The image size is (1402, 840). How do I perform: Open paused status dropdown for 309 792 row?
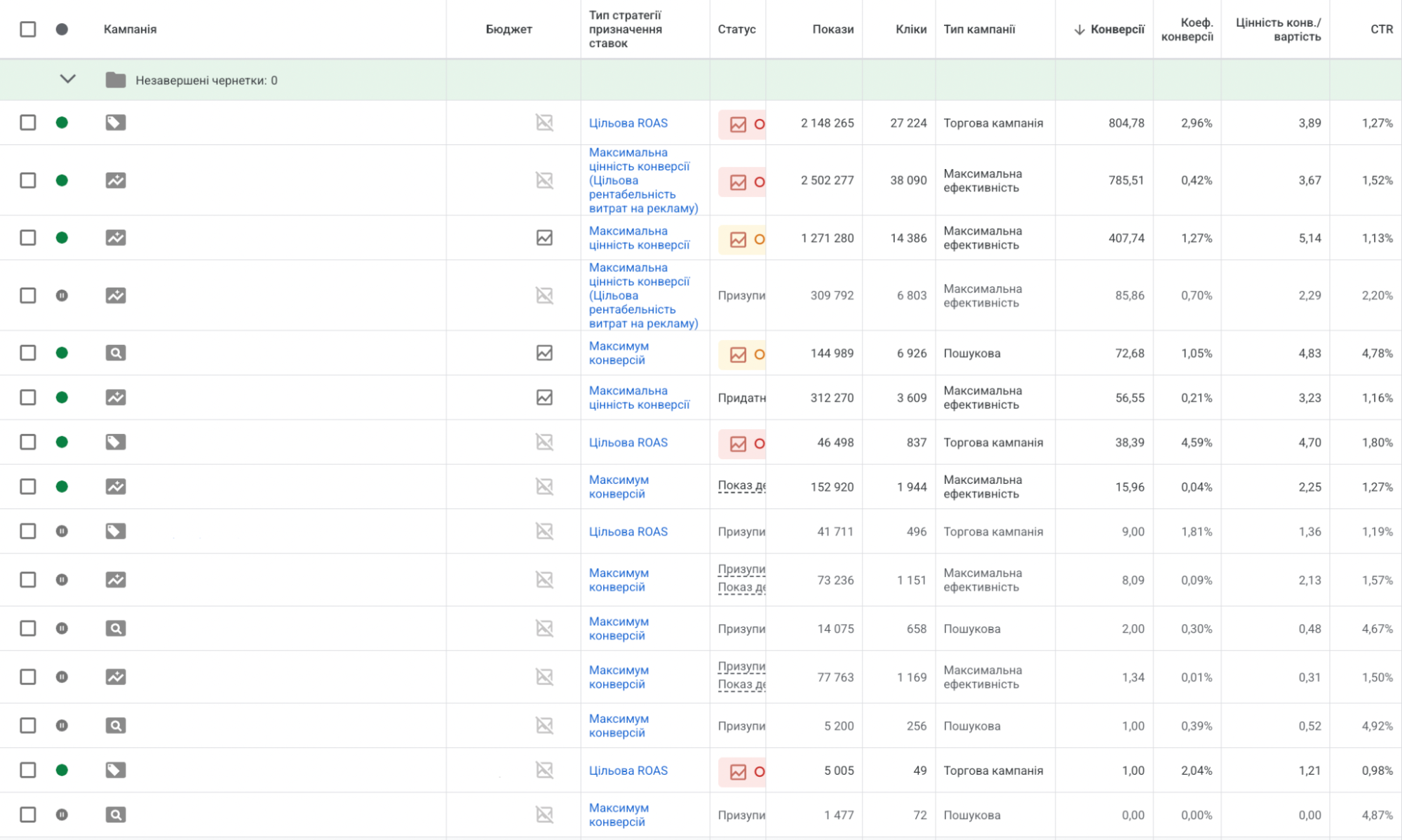tap(62, 296)
